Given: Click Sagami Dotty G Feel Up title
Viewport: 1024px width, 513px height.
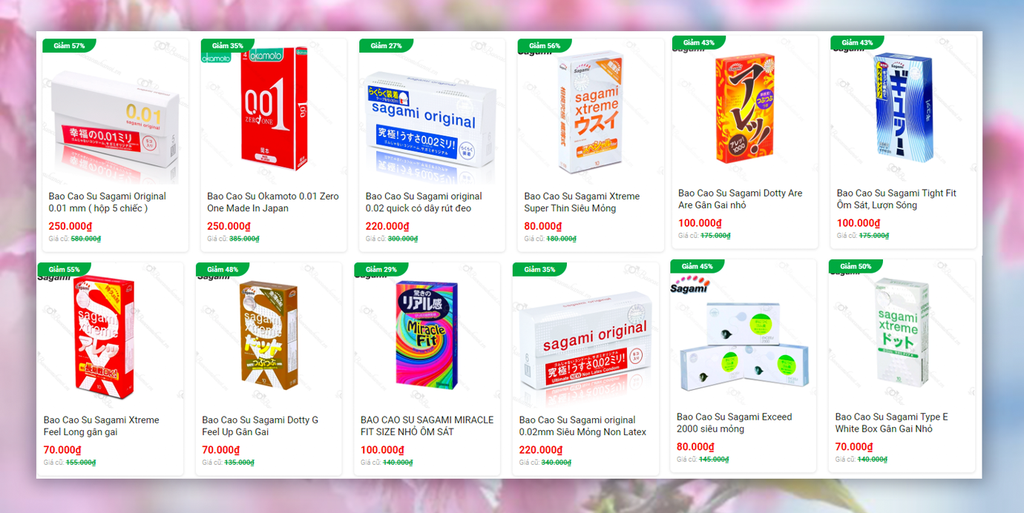Looking at the screenshot, I should coord(260,426).
